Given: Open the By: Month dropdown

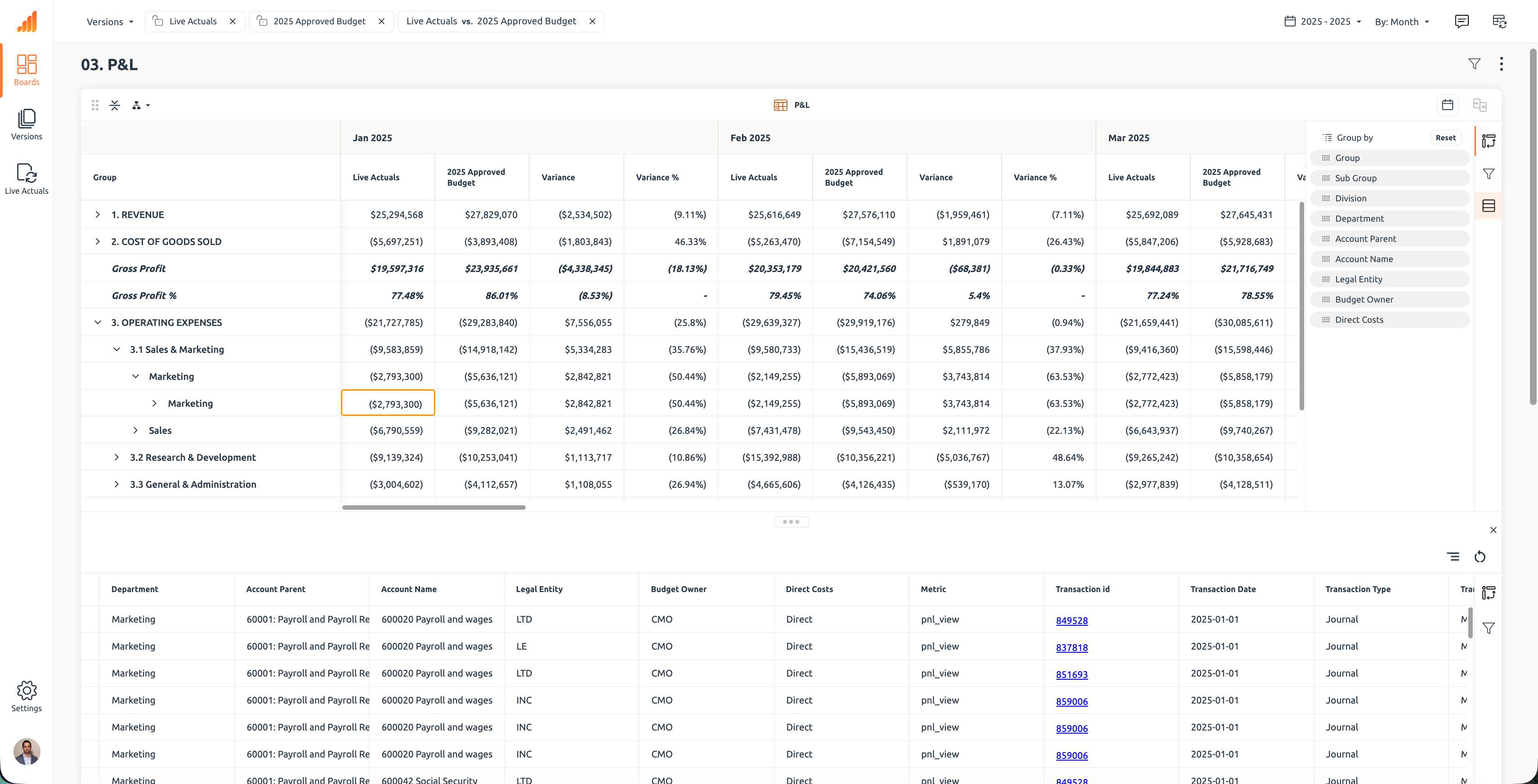Looking at the screenshot, I should click(x=1401, y=22).
